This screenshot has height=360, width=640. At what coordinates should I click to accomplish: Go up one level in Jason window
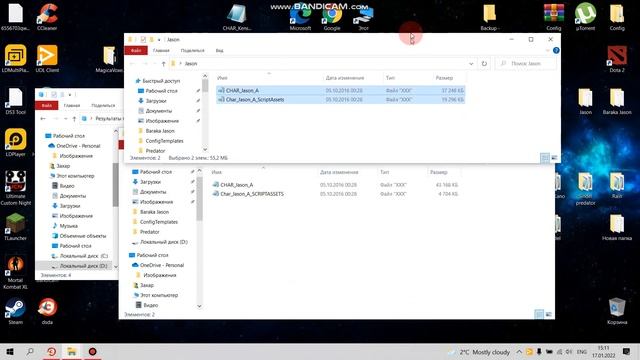[163, 64]
